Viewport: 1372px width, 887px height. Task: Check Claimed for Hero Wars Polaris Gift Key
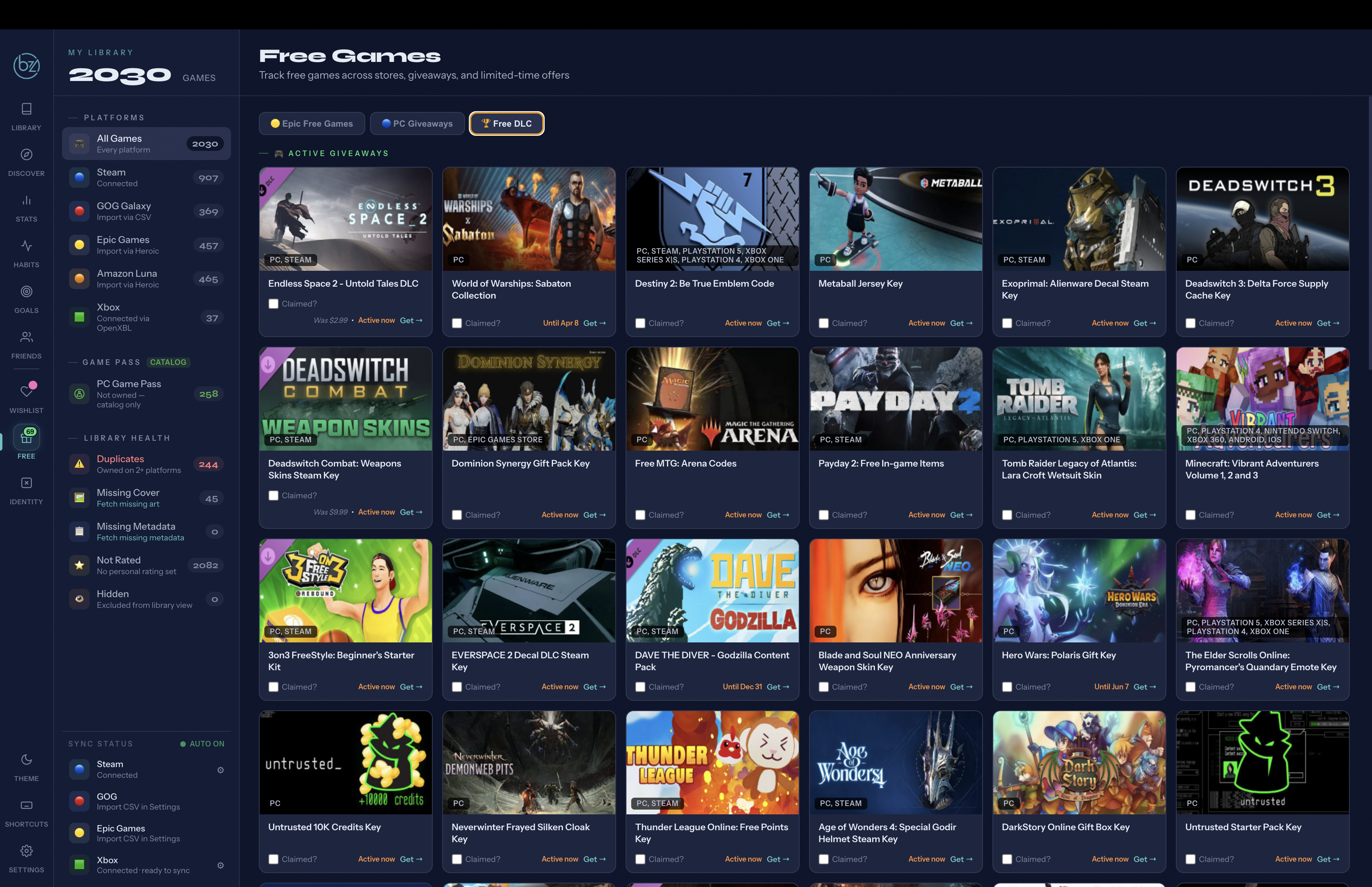[x=1007, y=687]
